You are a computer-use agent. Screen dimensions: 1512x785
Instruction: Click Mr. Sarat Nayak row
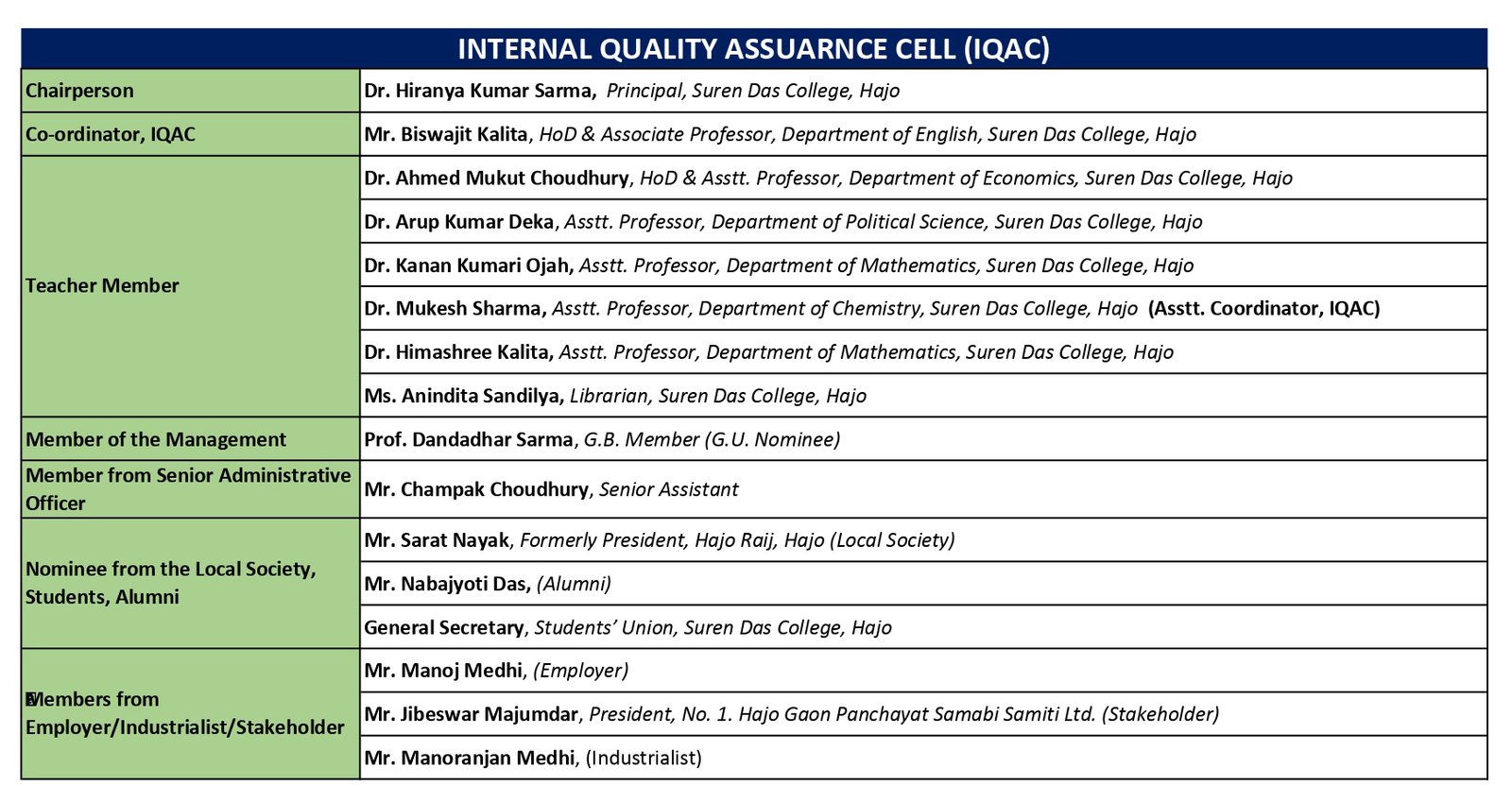click(x=659, y=540)
